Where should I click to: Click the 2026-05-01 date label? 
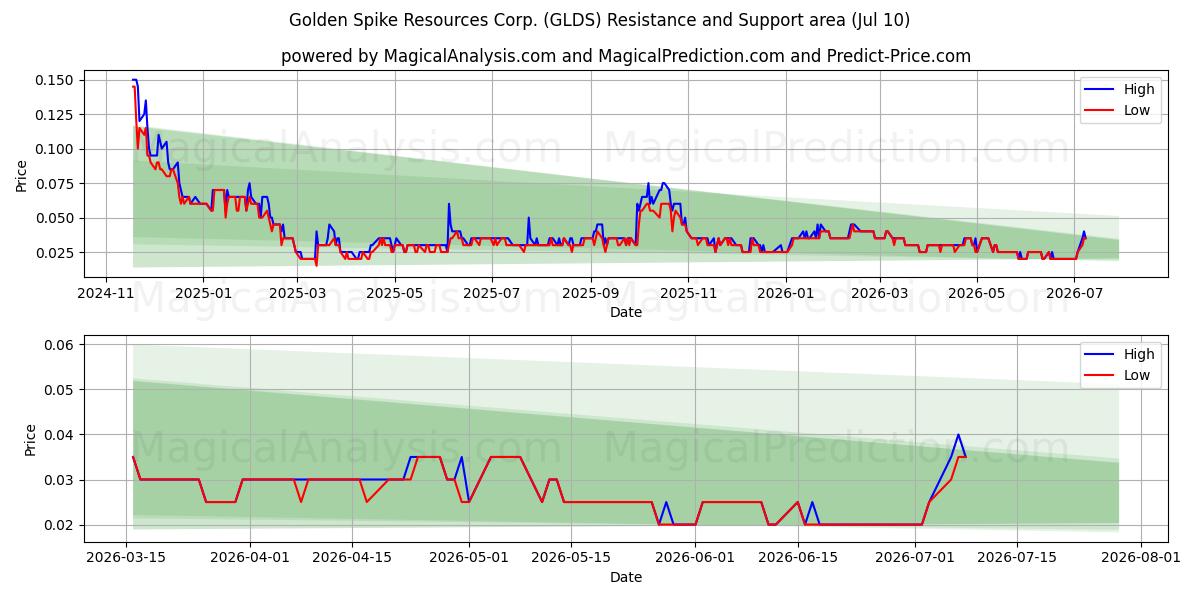pyautogui.click(x=468, y=558)
